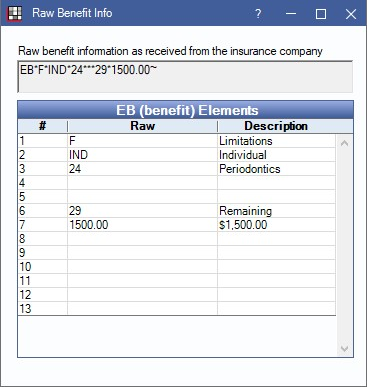The height and width of the screenshot is (387, 367).
Task: Minimize the Raw Benefit Info window
Action: (x=291, y=14)
